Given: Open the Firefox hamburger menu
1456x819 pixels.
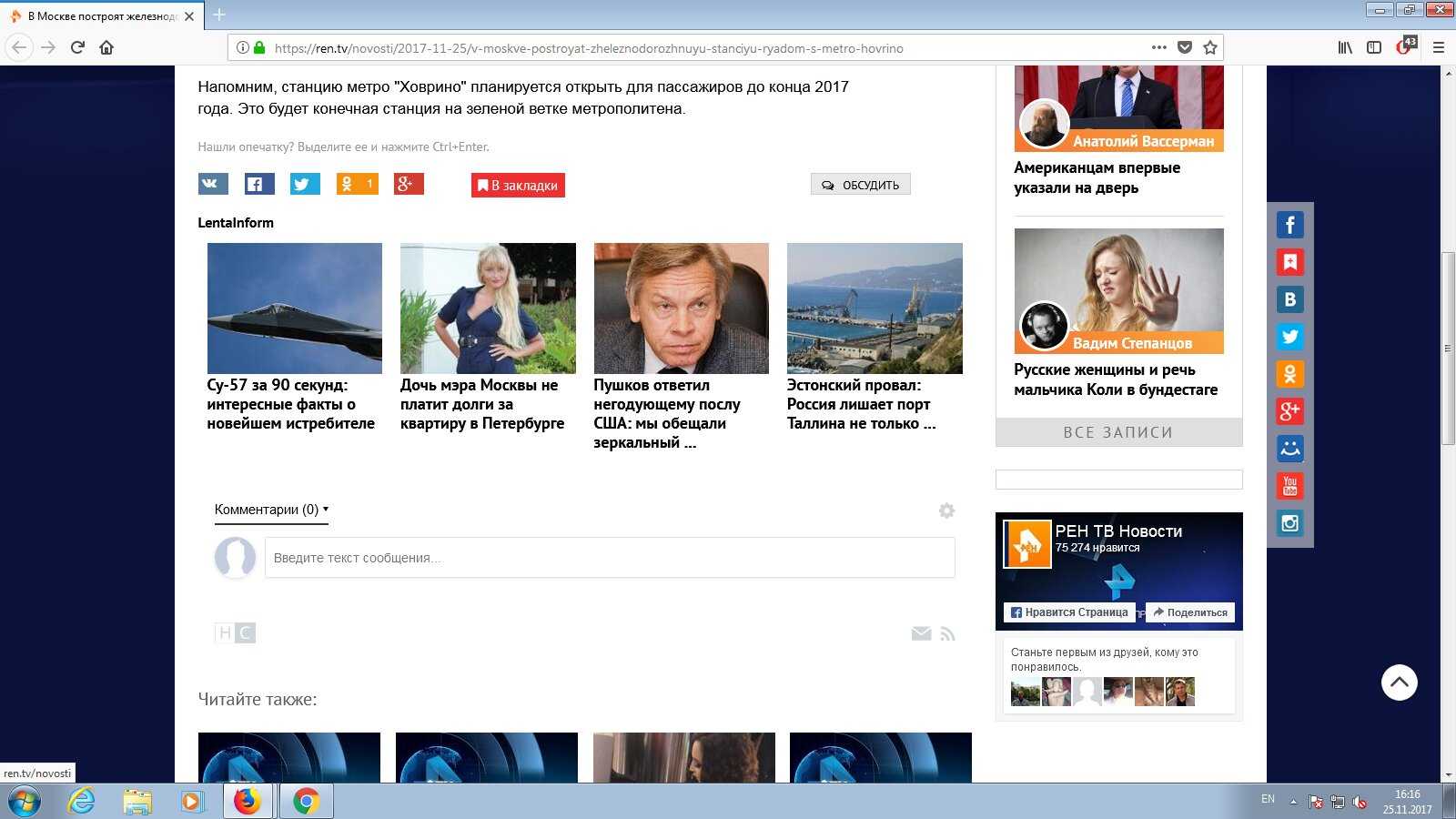Looking at the screenshot, I should (x=1439, y=47).
